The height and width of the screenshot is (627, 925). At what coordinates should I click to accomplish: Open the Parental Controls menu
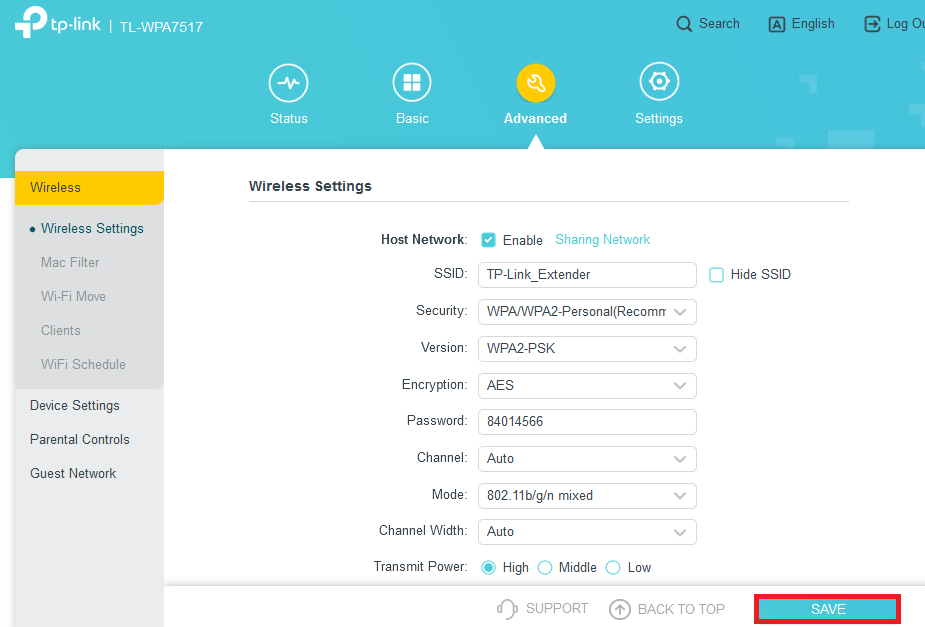tap(79, 439)
